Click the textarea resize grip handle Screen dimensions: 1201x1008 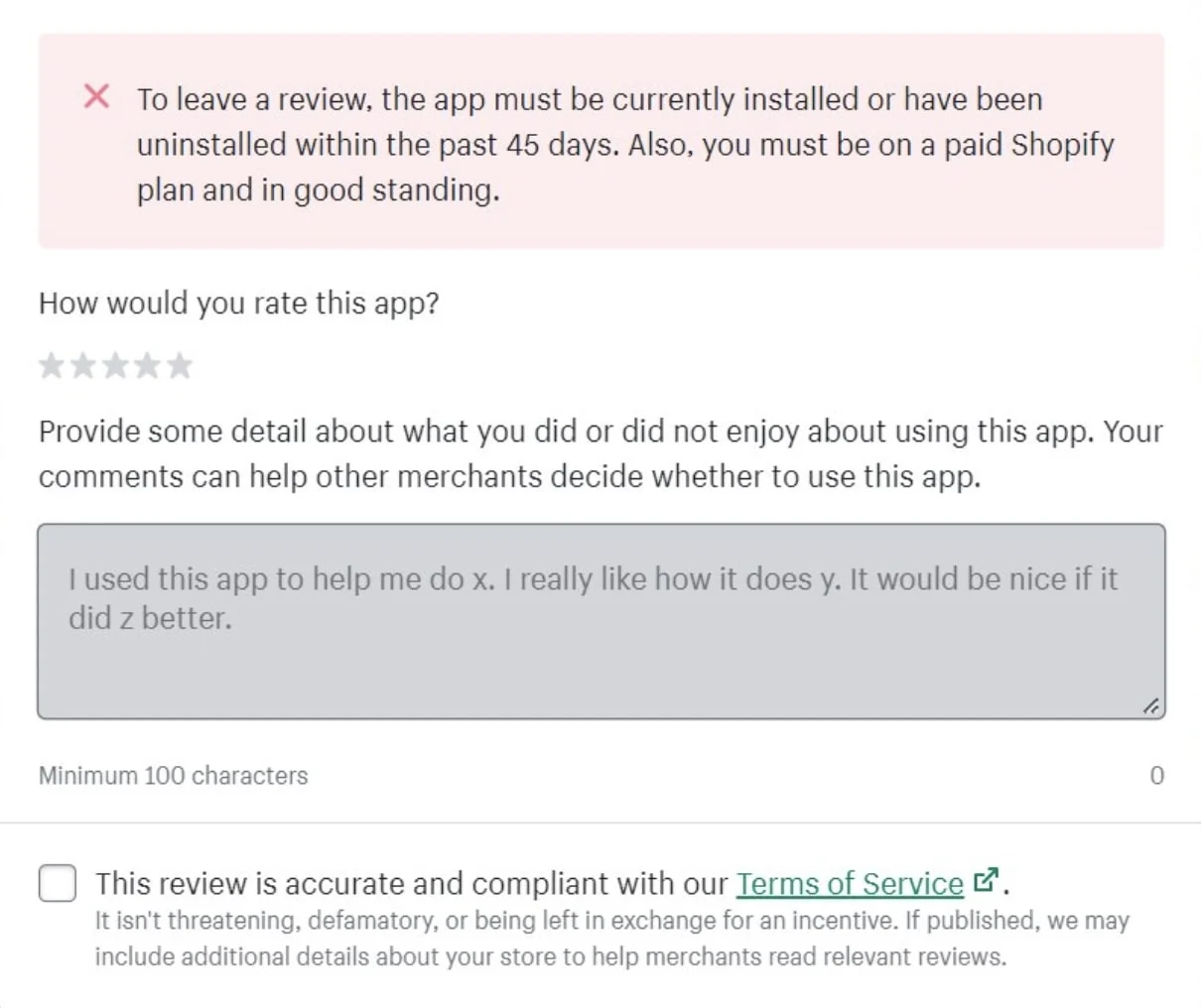pos(1150,706)
